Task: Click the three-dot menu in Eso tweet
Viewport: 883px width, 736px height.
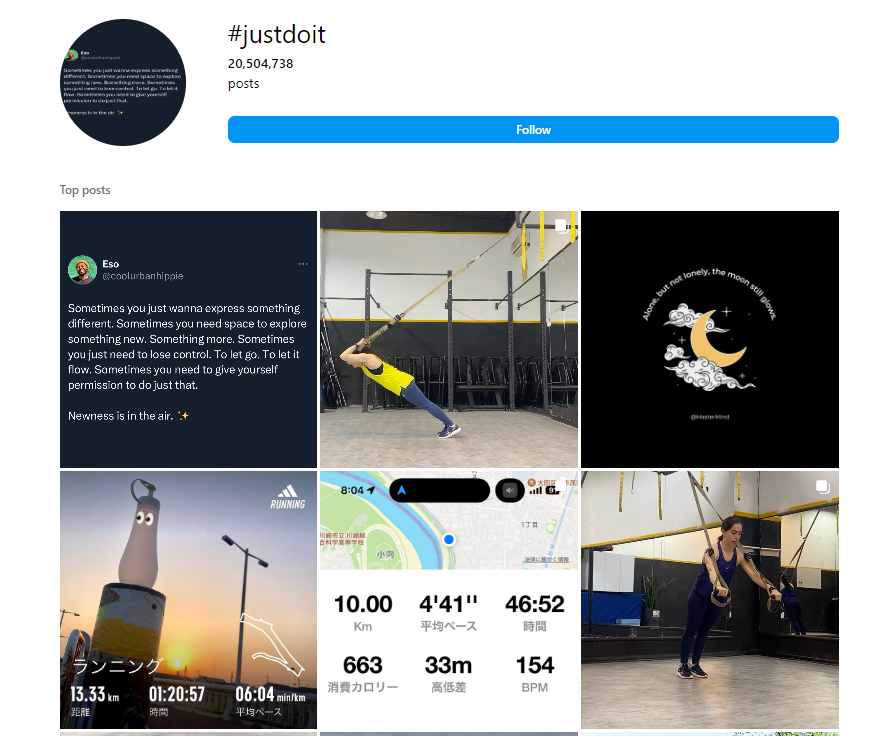Action: point(303,264)
